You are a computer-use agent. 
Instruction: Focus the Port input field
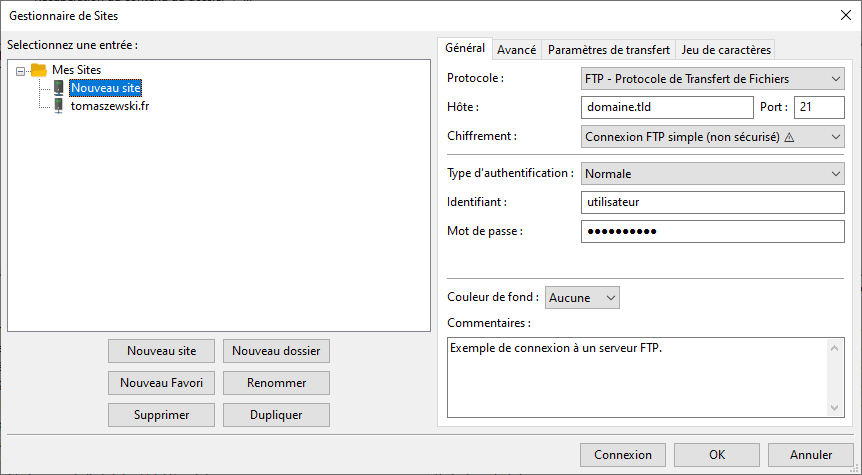tap(819, 107)
